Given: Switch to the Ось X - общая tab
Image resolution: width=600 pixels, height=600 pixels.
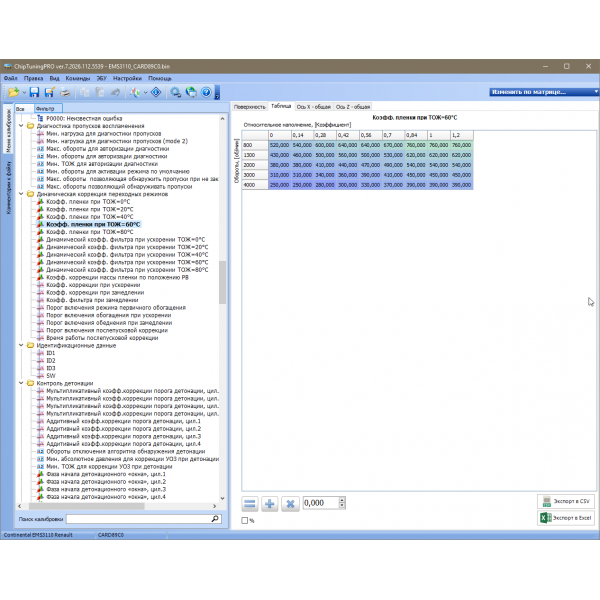Looking at the screenshot, I should click(x=314, y=106).
